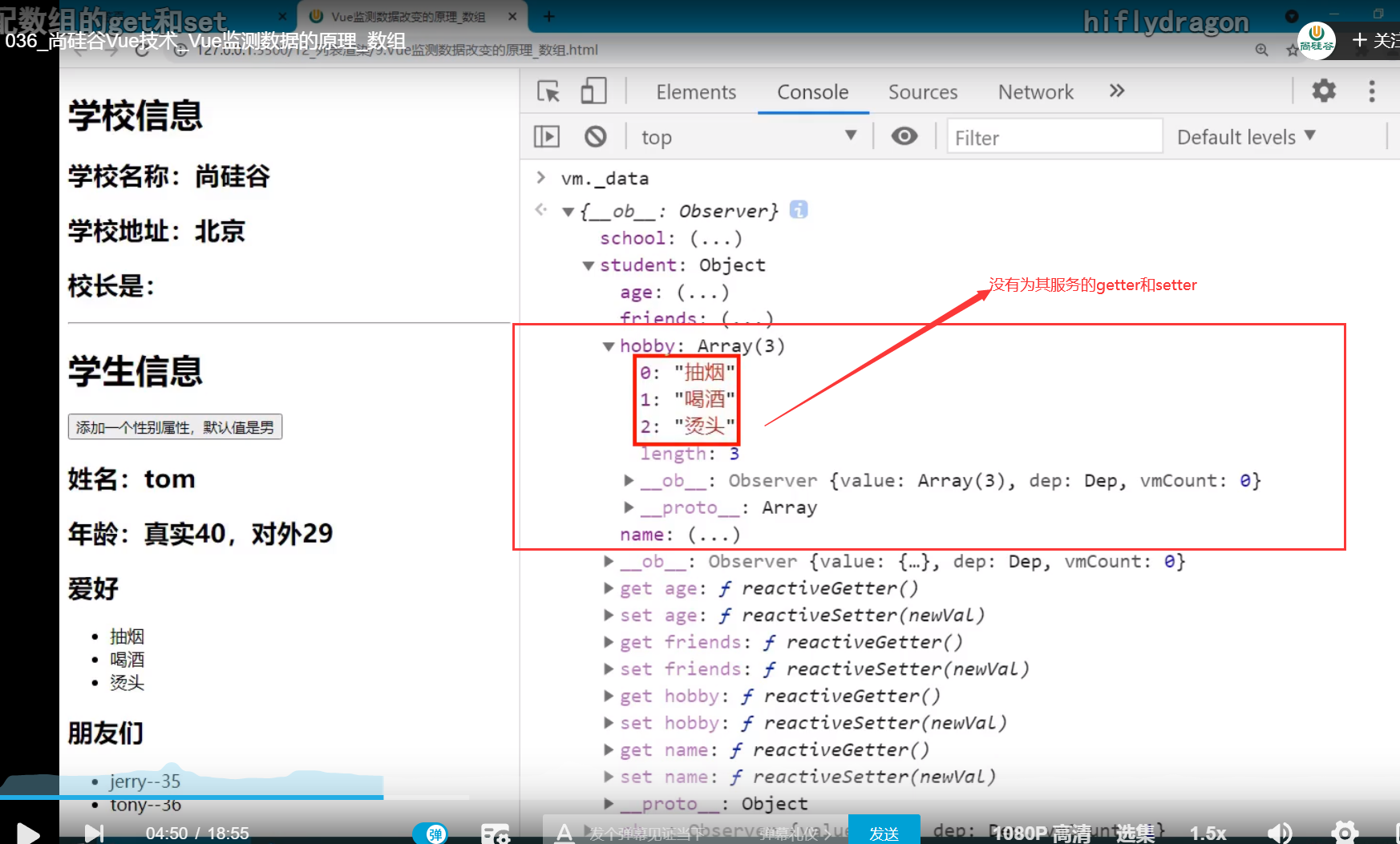This screenshot has height=844, width=1400.
Task: Switch to the Elements tab
Action: click(696, 92)
